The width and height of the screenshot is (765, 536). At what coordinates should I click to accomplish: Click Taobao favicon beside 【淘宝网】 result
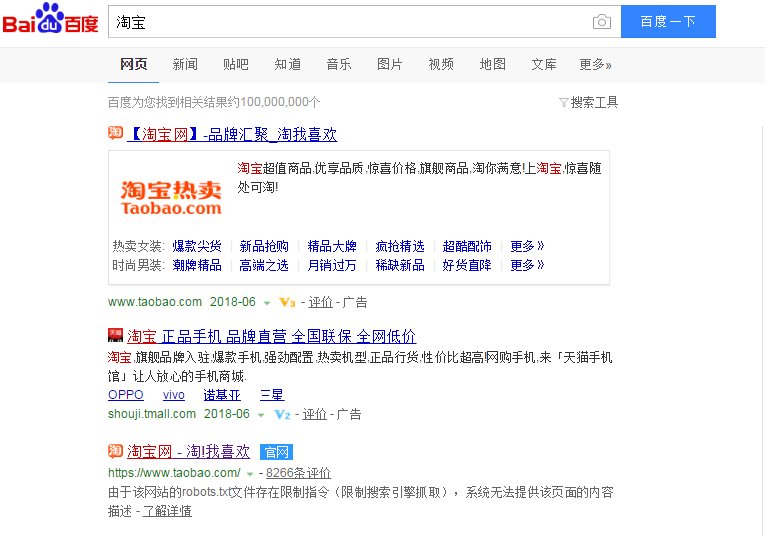[x=116, y=133]
